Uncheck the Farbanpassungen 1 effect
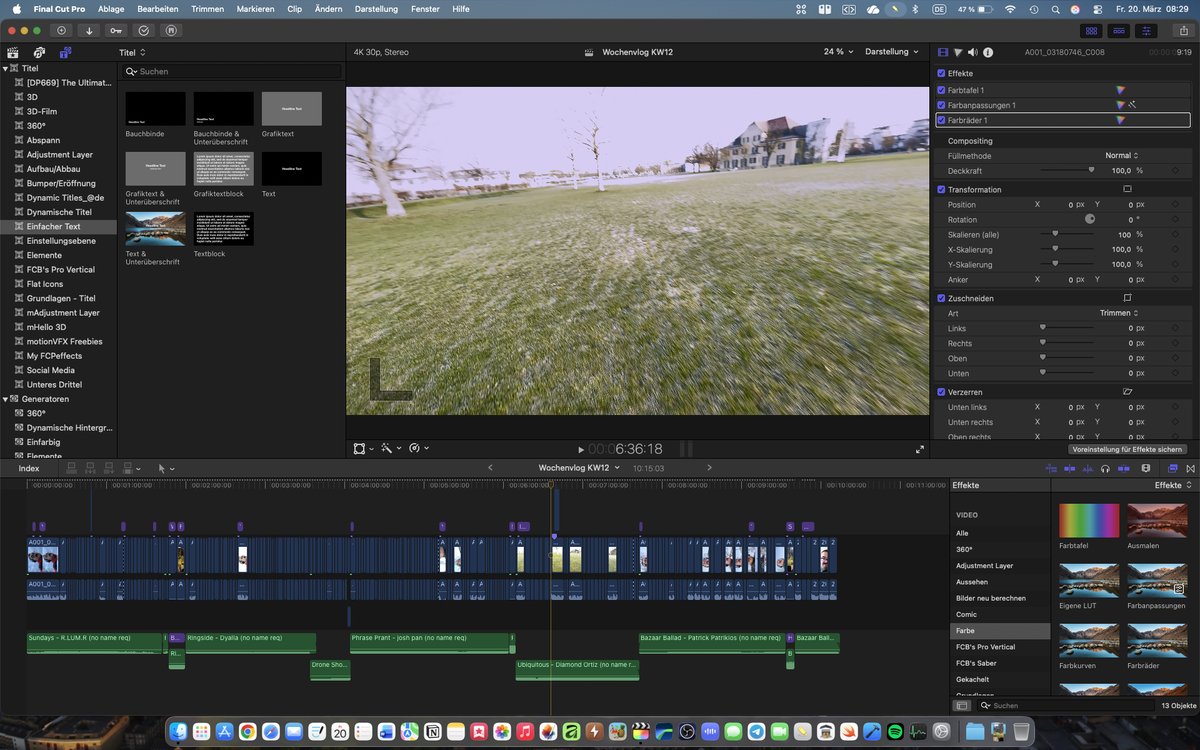 [941, 105]
